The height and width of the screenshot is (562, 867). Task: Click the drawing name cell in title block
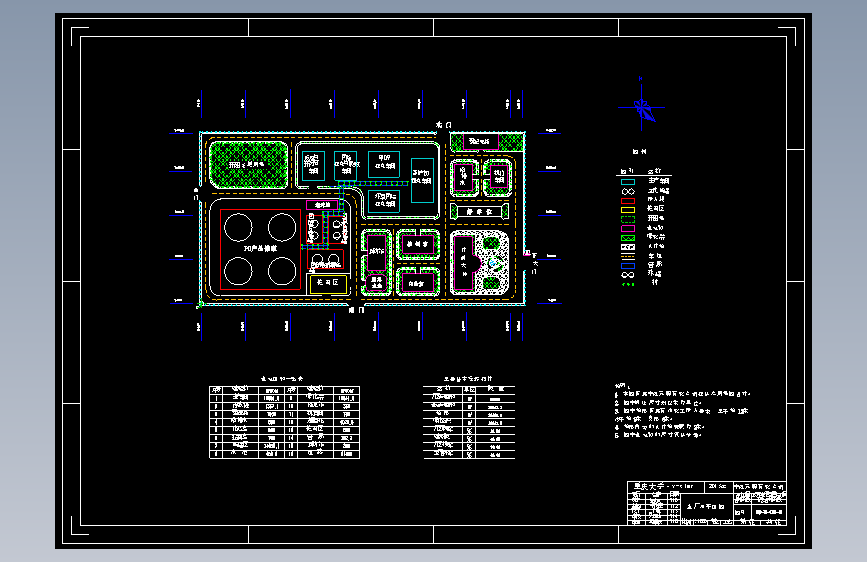point(706,506)
